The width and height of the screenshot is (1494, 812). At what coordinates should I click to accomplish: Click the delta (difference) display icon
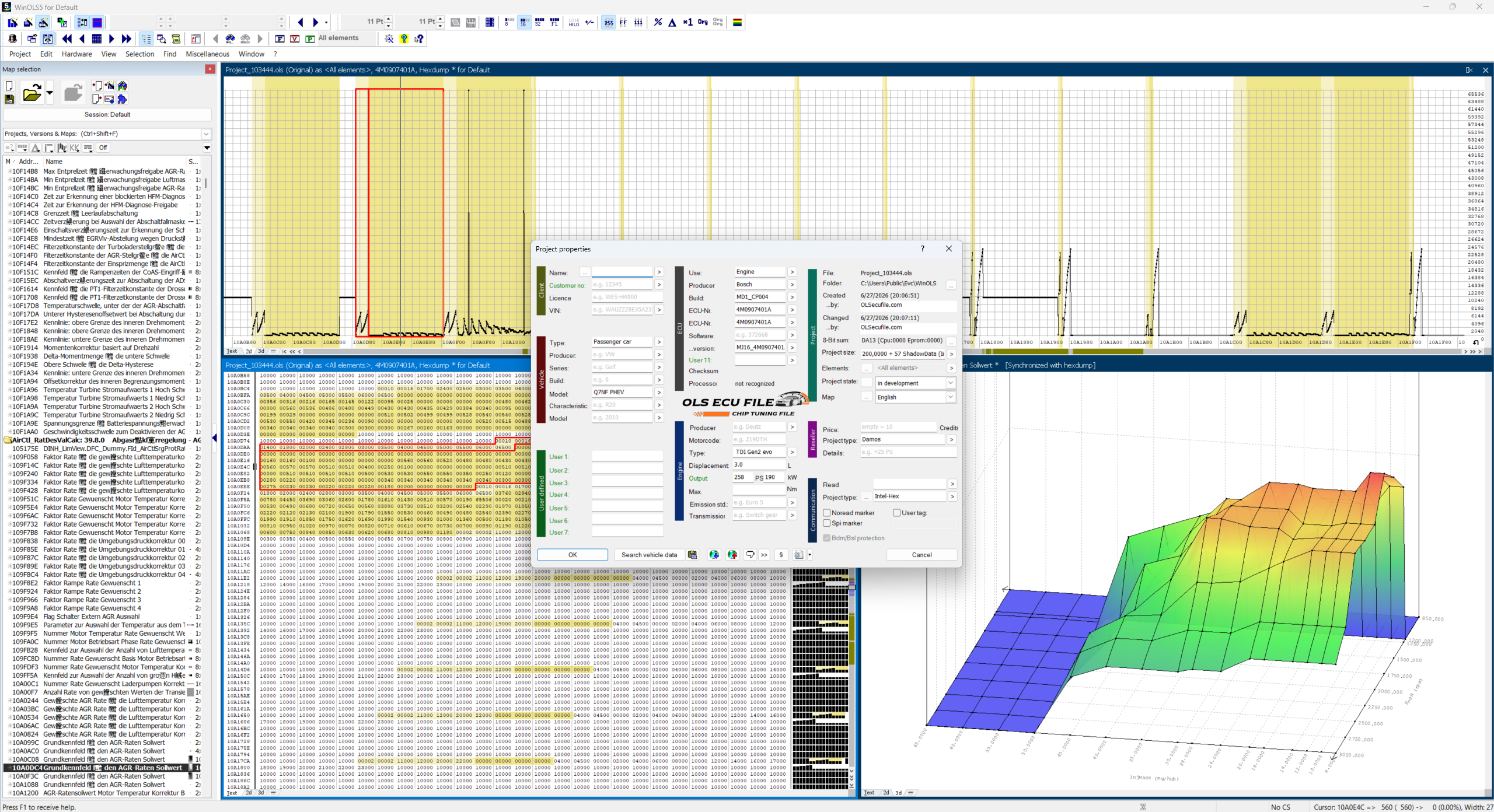(x=672, y=23)
